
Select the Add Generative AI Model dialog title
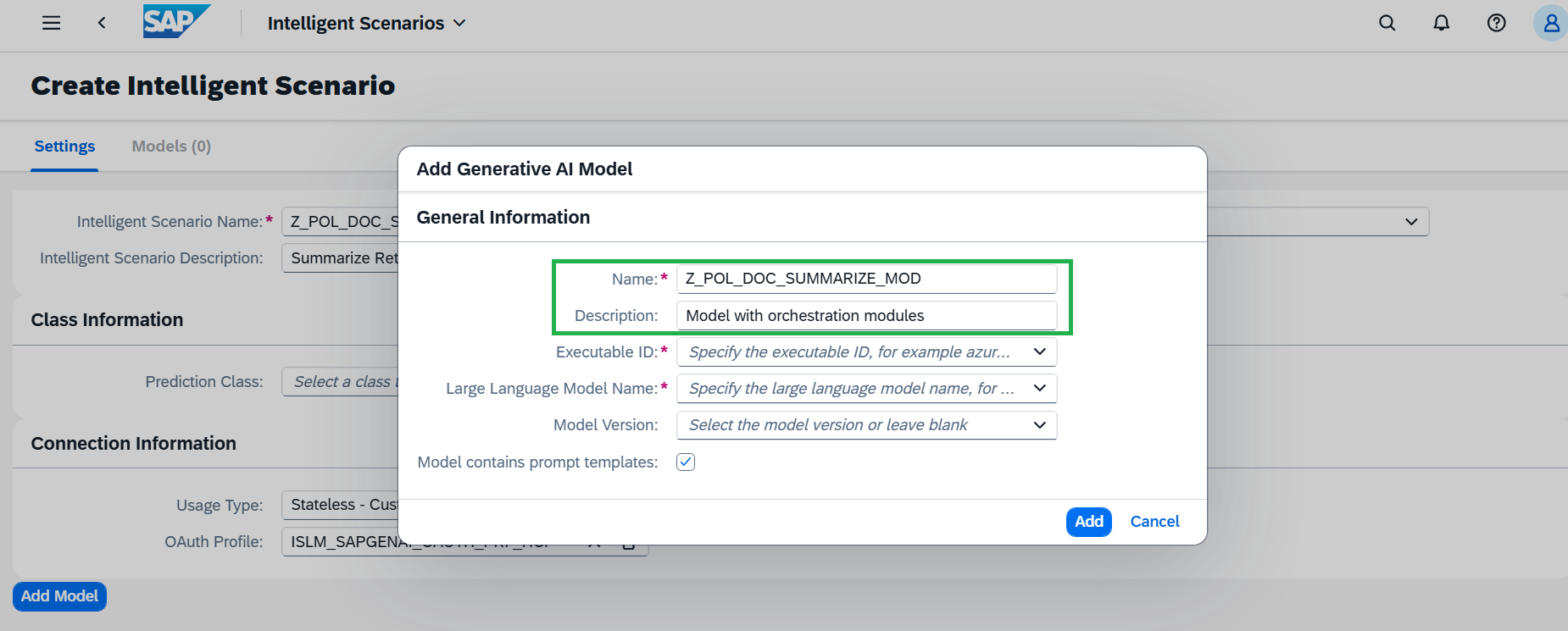coord(525,169)
